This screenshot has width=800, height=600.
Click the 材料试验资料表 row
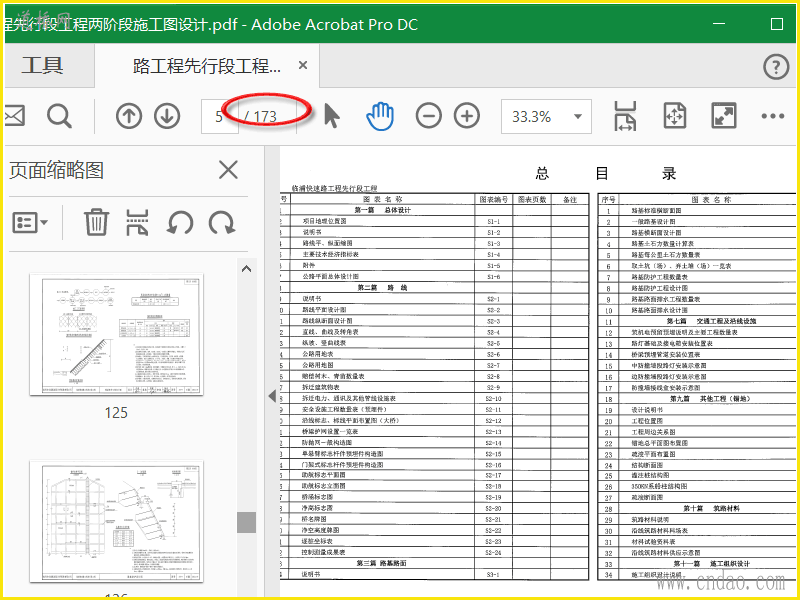[x=697, y=542]
